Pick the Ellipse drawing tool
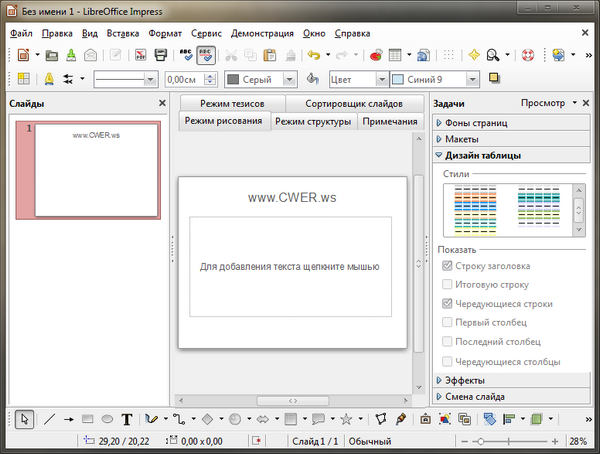 107,420
